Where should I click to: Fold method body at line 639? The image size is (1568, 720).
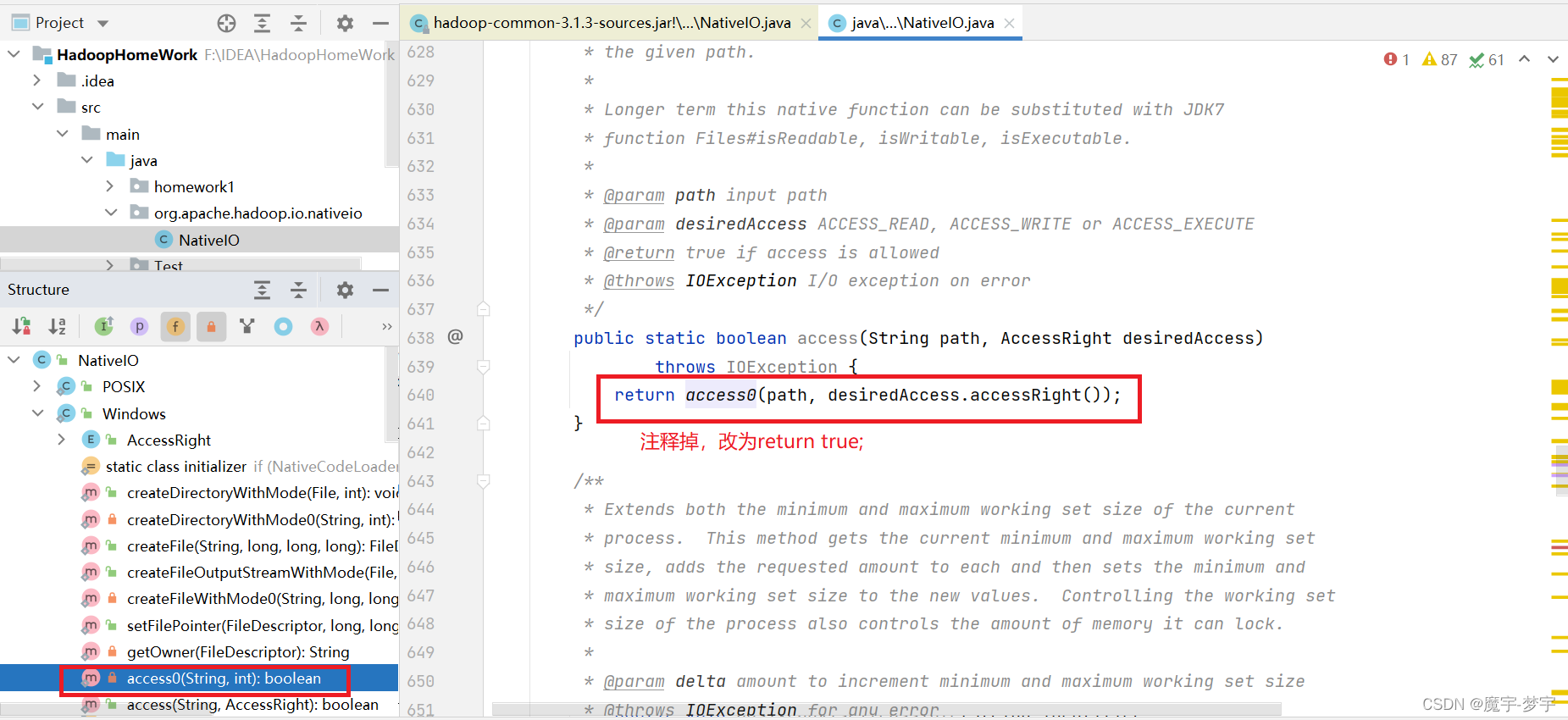[x=484, y=367]
